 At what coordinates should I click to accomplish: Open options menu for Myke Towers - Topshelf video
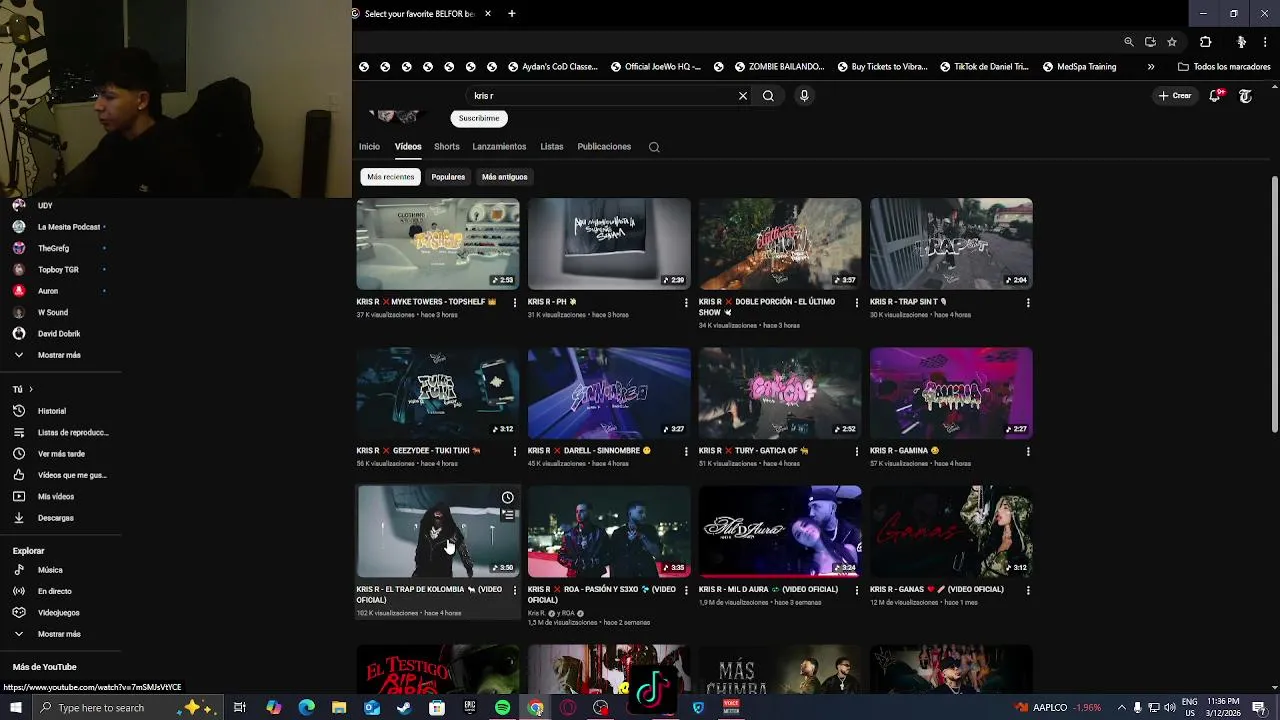[x=515, y=302]
